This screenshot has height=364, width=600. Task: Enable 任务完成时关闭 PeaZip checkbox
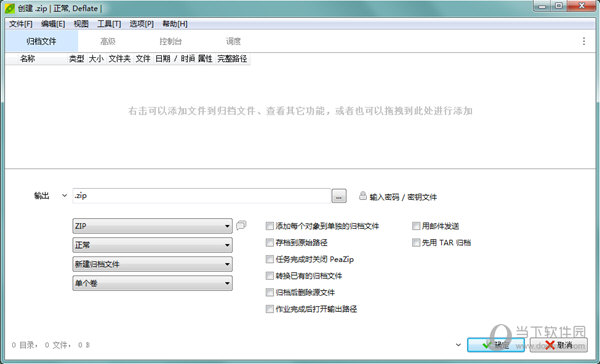[270, 259]
